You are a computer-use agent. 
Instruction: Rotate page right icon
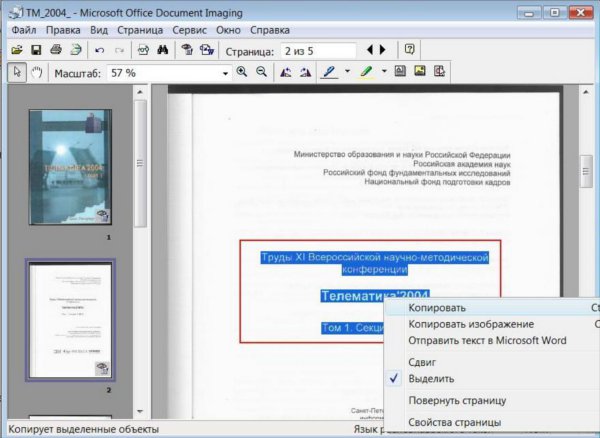pyautogui.click(x=305, y=72)
